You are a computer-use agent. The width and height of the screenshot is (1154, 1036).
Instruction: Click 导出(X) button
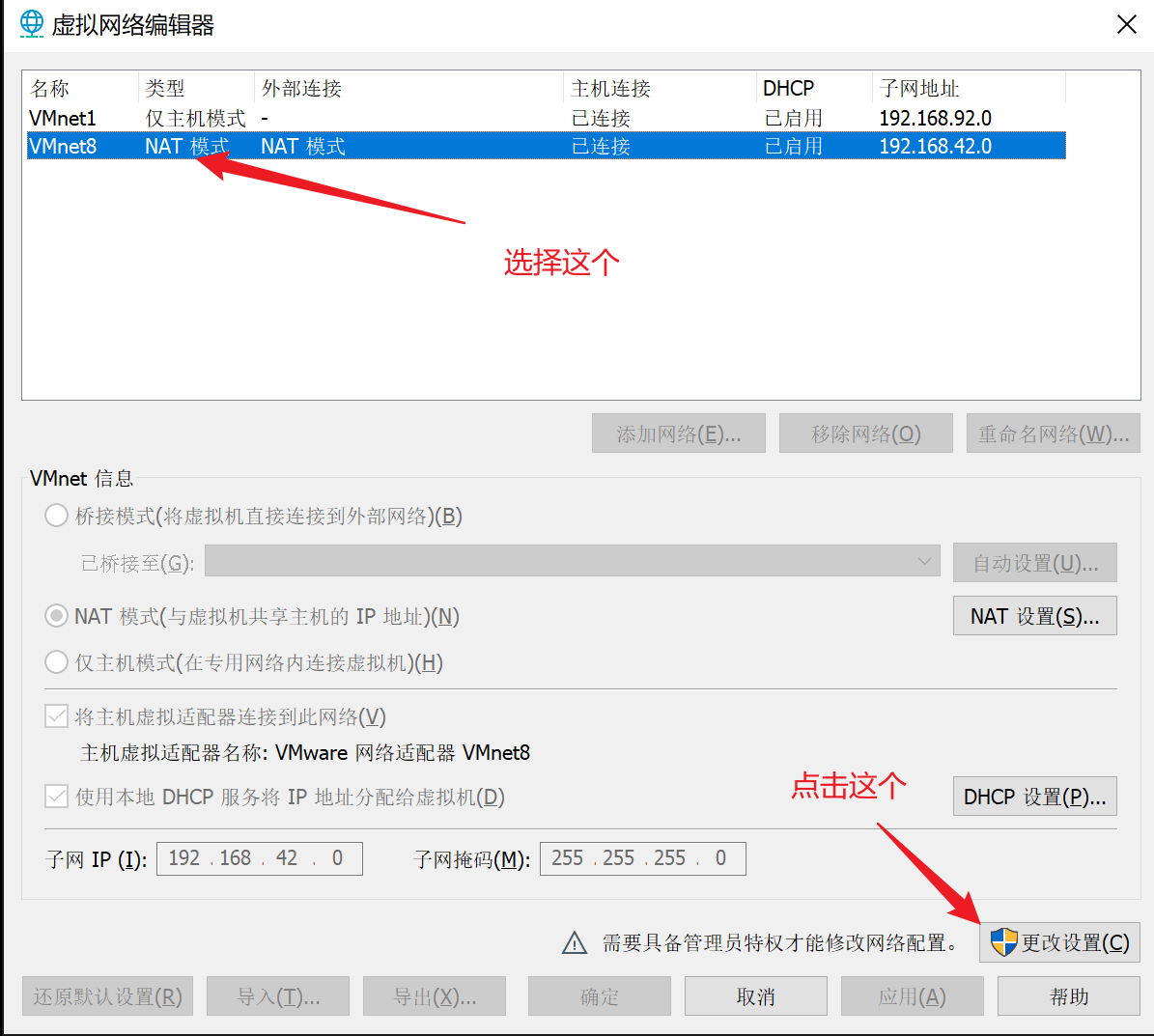tap(435, 996)
